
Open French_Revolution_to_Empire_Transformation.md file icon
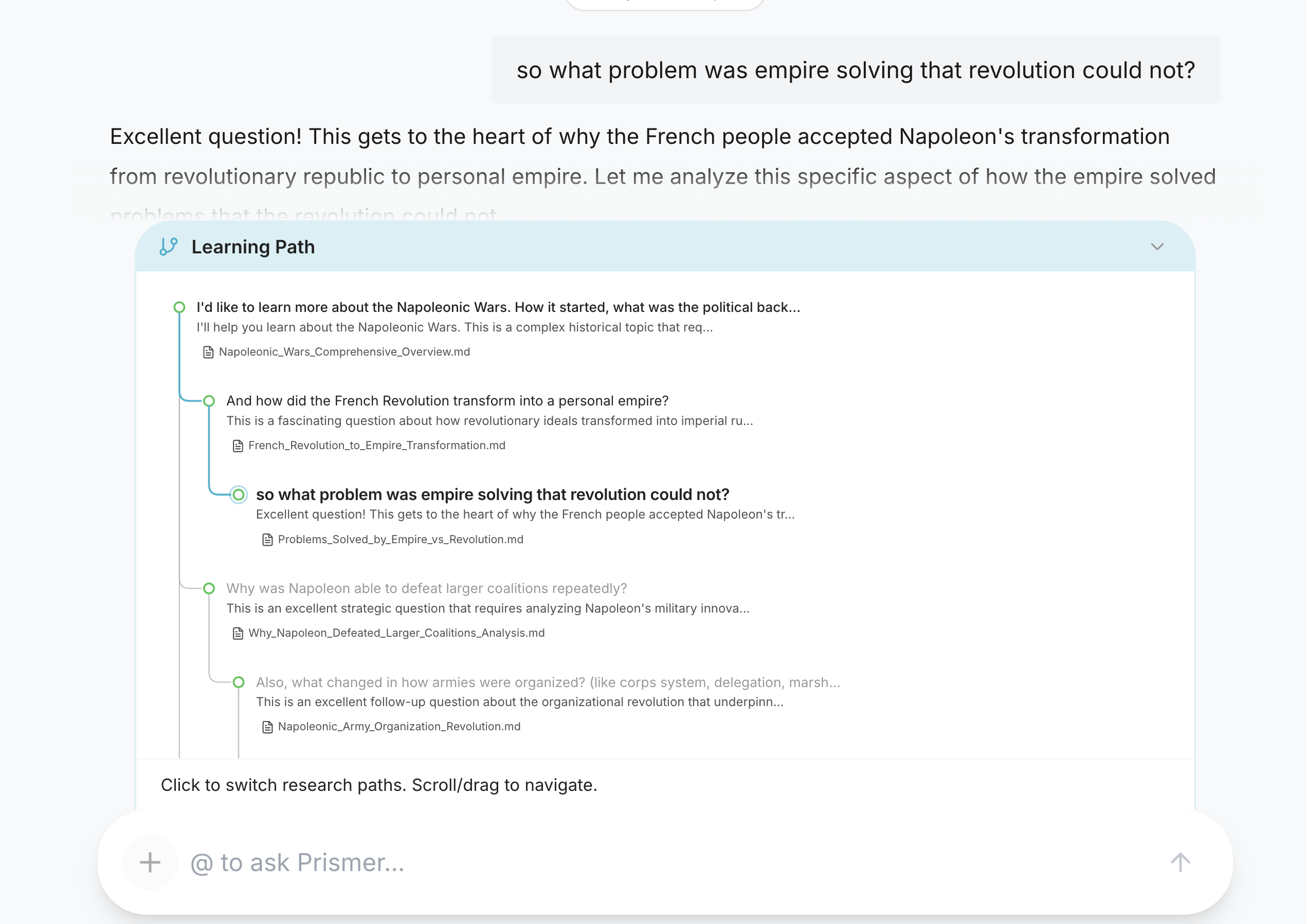coord(238,446)
